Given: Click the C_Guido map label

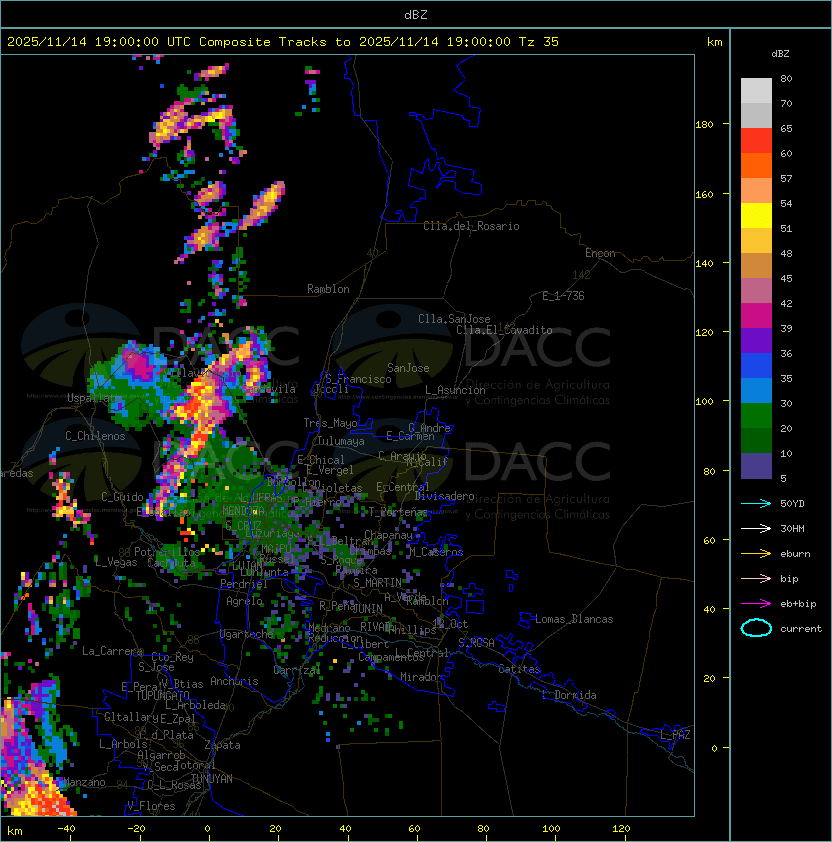Looking at the screenshot, I should (x=122, y=497).
